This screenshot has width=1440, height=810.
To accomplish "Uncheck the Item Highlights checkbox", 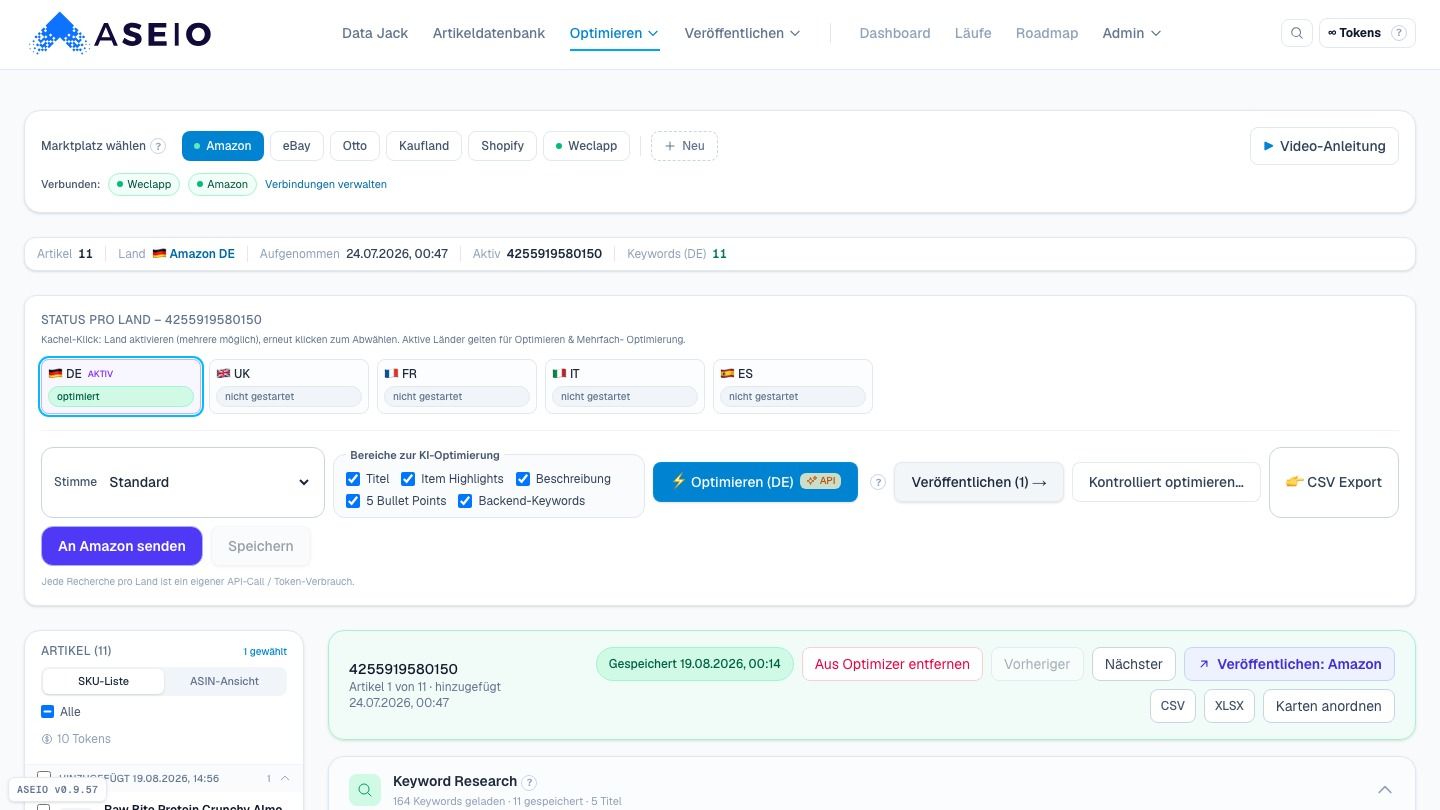I will [x=408, y=479].
